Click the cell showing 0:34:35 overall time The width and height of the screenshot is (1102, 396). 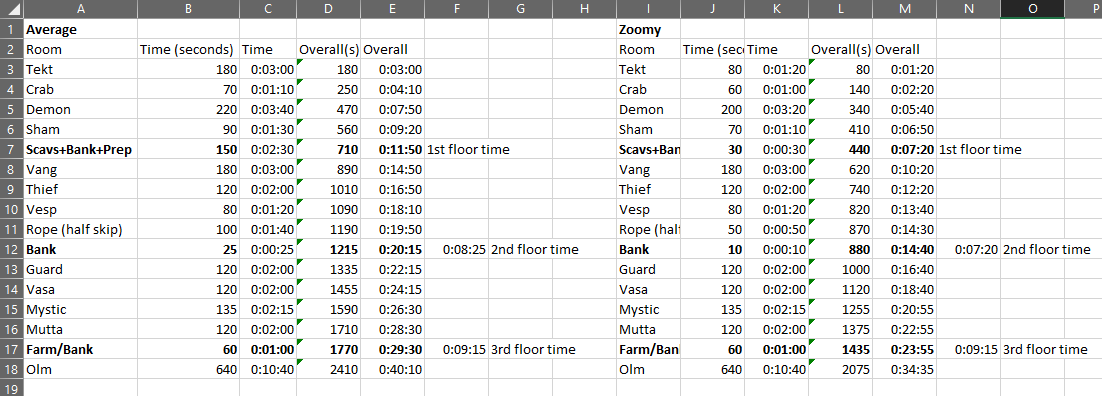(x=905, y=369)
